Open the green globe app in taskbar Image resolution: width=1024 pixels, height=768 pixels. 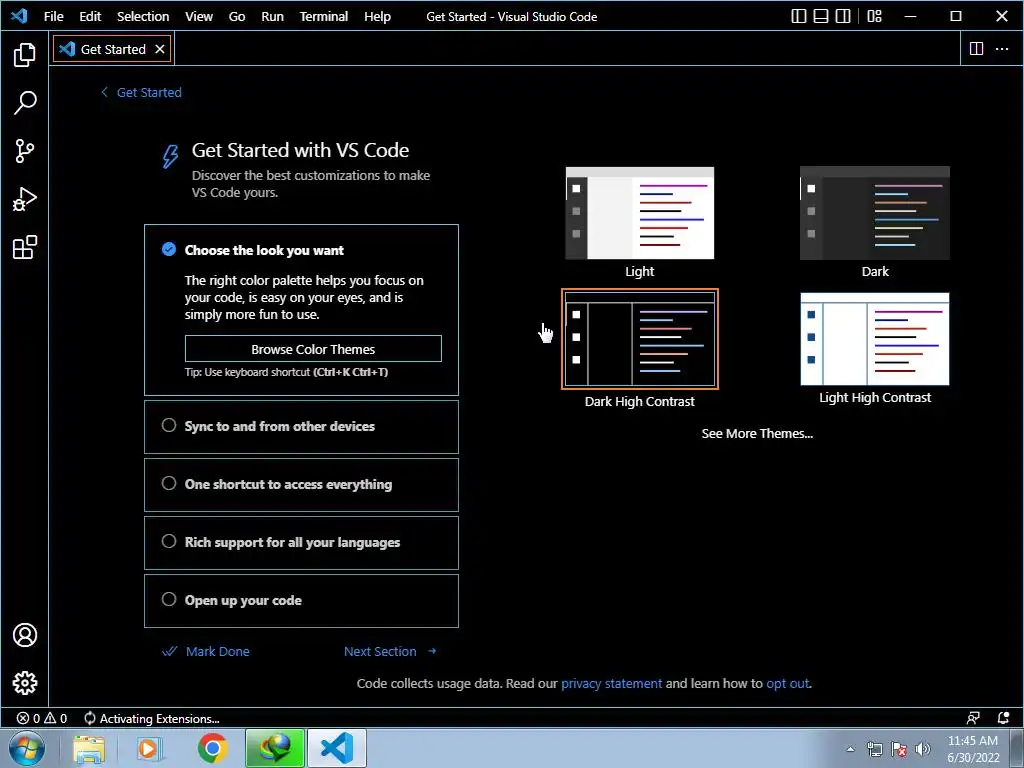point(275,748)
